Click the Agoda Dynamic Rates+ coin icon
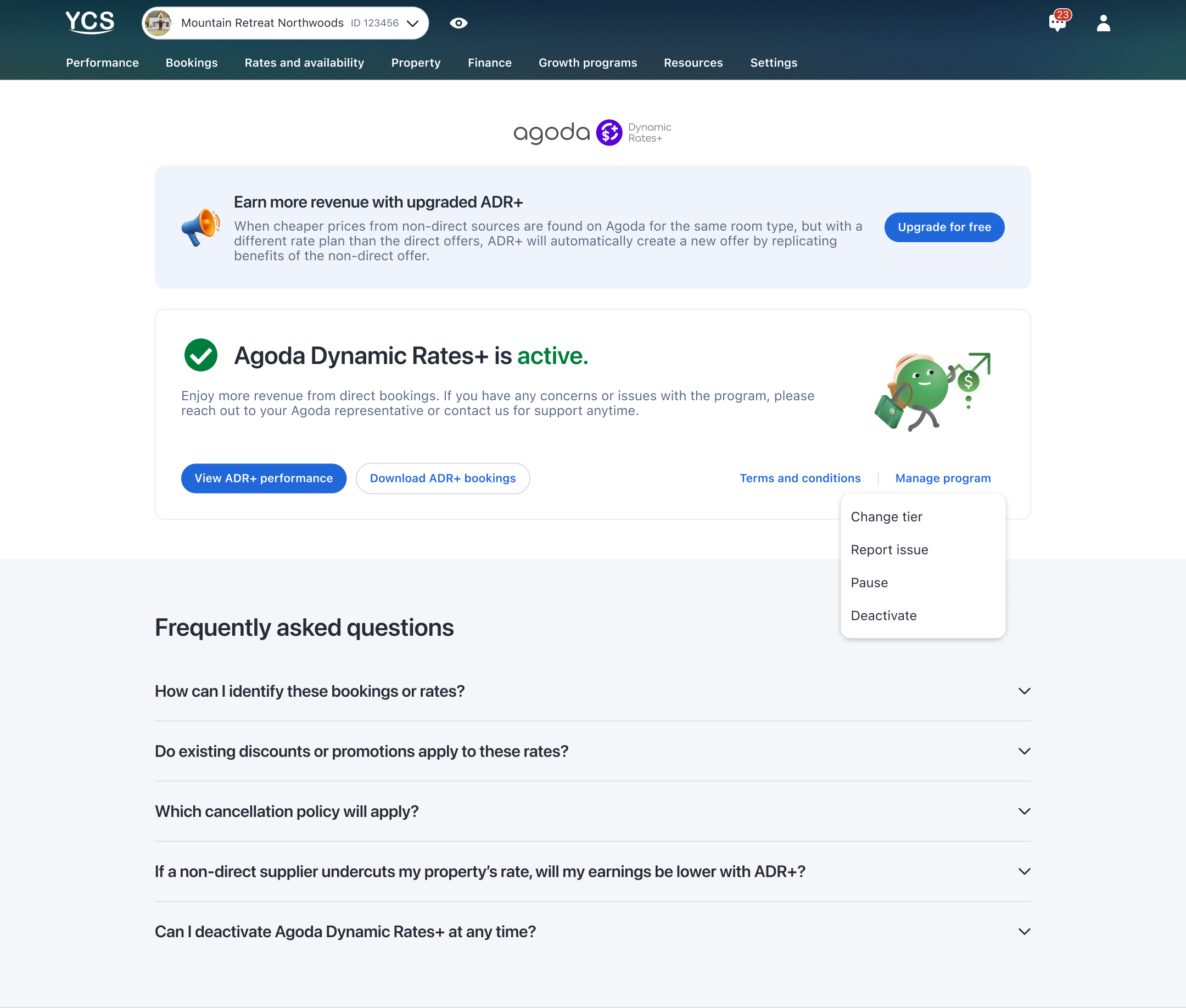Image resolution: width=1186 pixels, height=1008 pixels. 608,132
